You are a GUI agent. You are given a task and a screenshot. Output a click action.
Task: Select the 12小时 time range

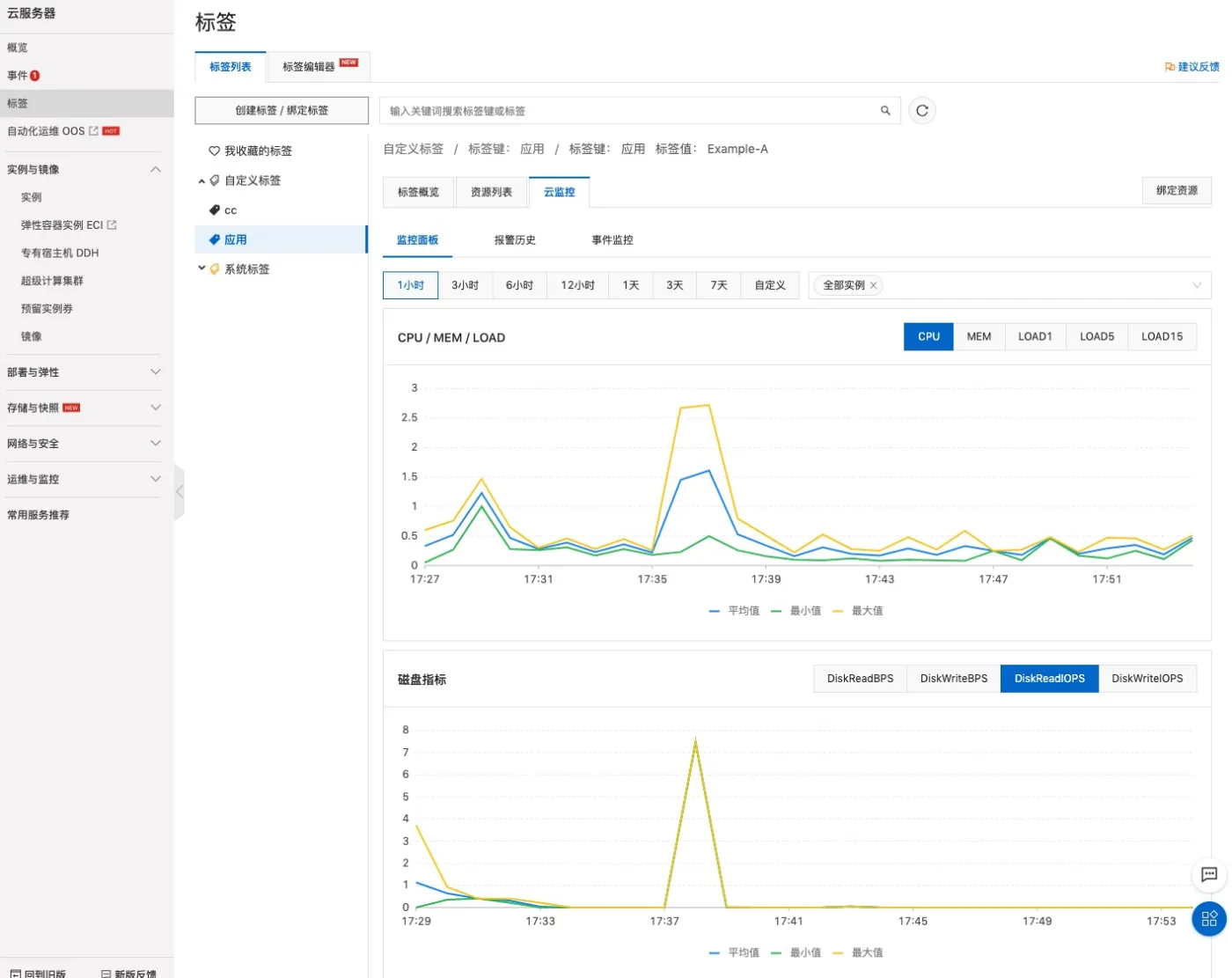tap(578, 285)
